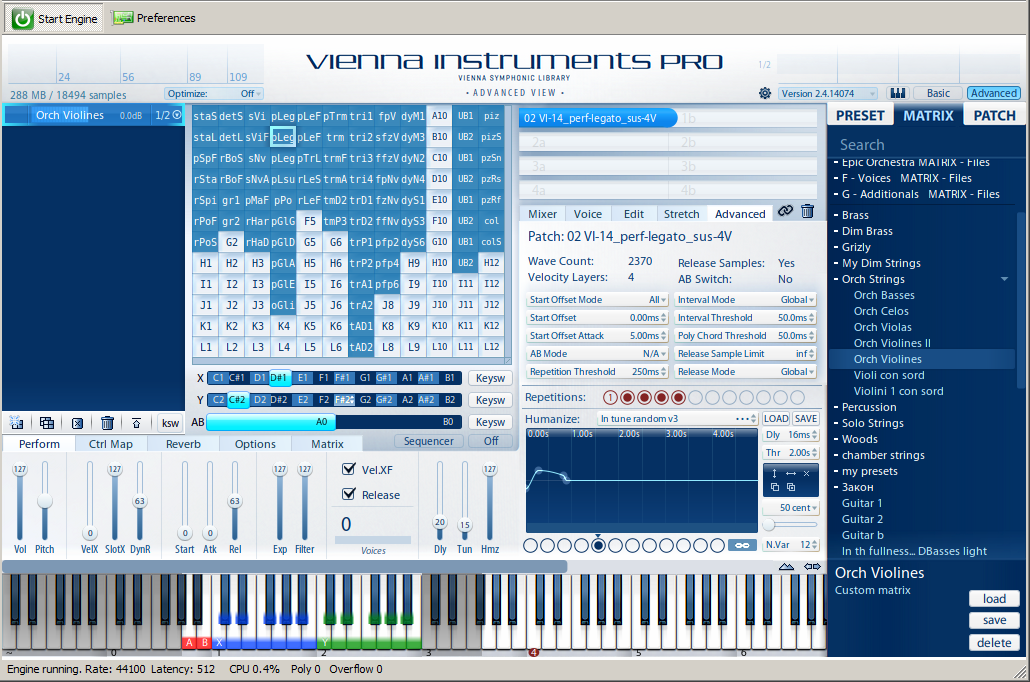Click the link button beside the Humanize slots

pyautogui.click(x=742, y=545)
